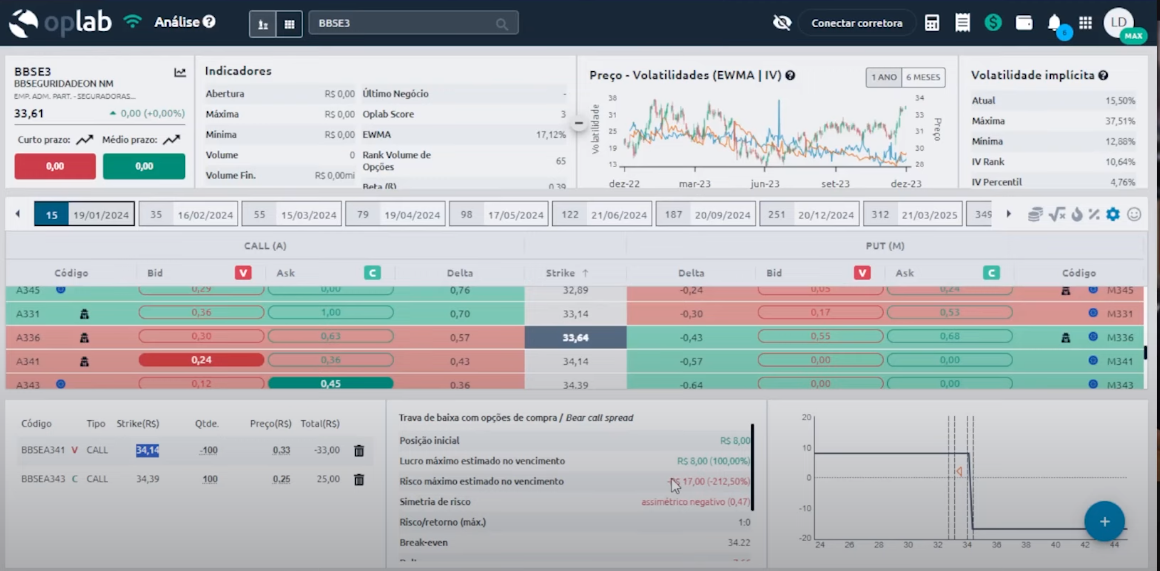Open the wallet icon

point(1024,23)
